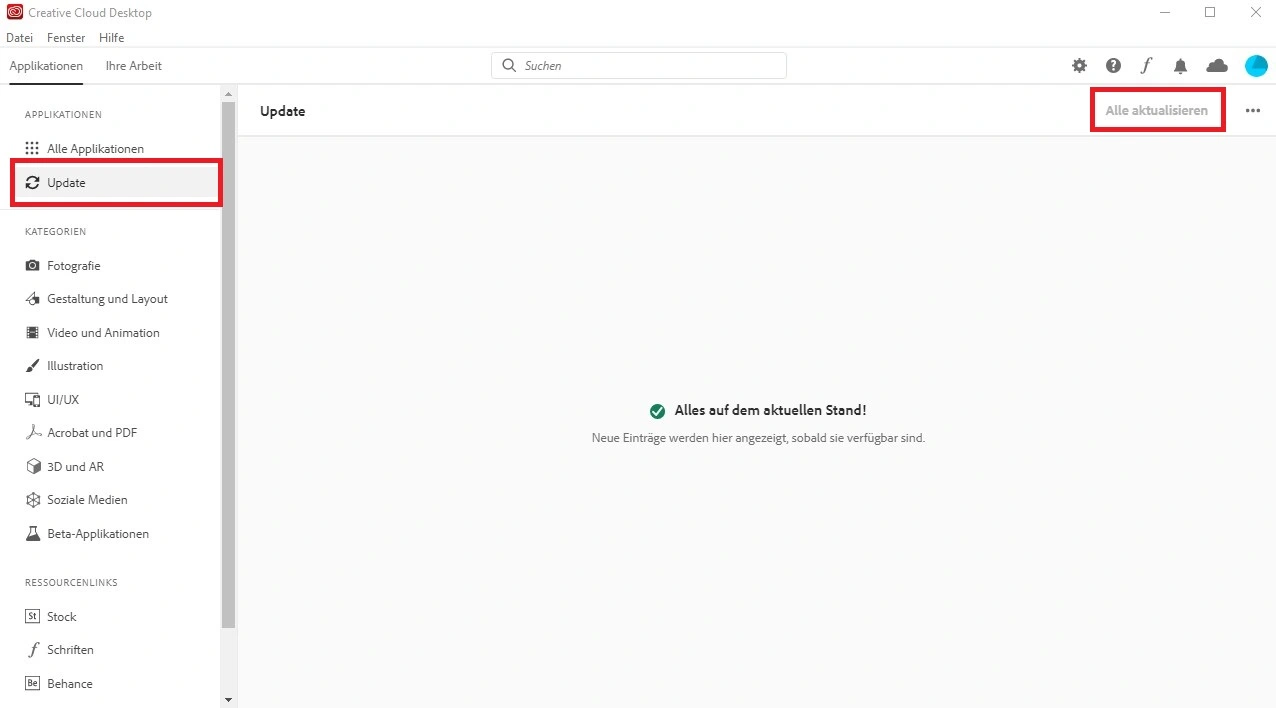Click the Soziale Medien icon
The image size is (1276, 708).
[32, 500]
